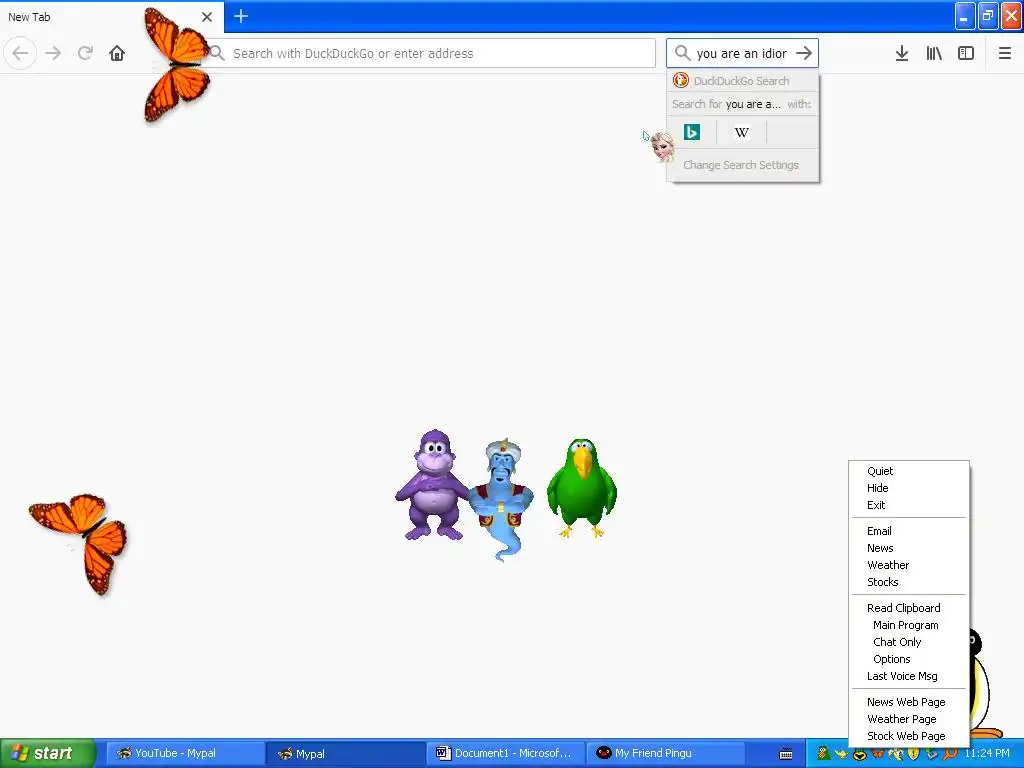The image size is (1024, 768).
Task: Select DuckDuckGo Search suggestion header
Action: tap(743, 81)
